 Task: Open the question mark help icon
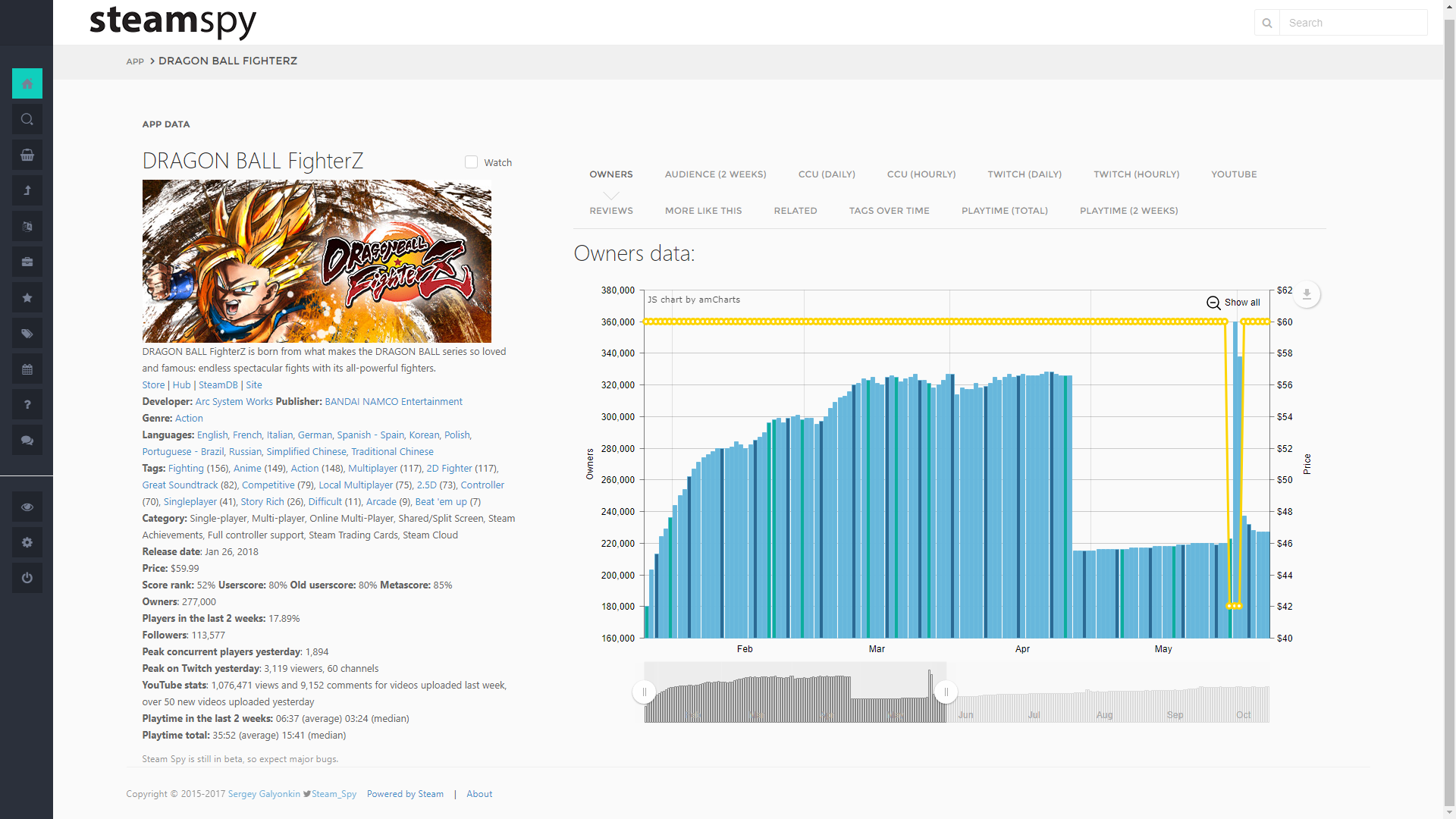27,404
